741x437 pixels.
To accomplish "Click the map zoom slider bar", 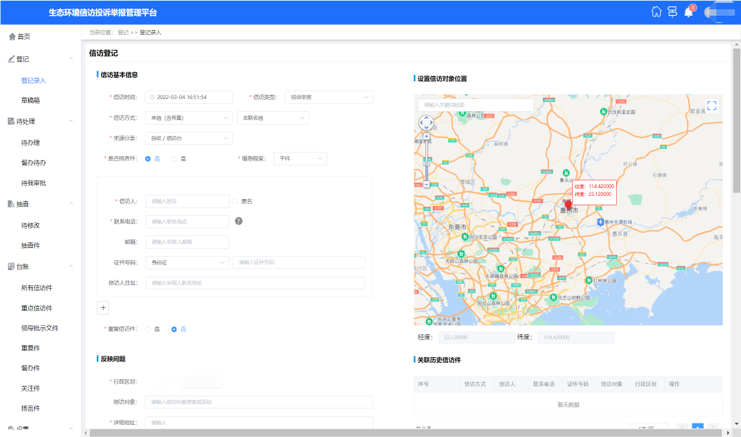I will (426, 160).
